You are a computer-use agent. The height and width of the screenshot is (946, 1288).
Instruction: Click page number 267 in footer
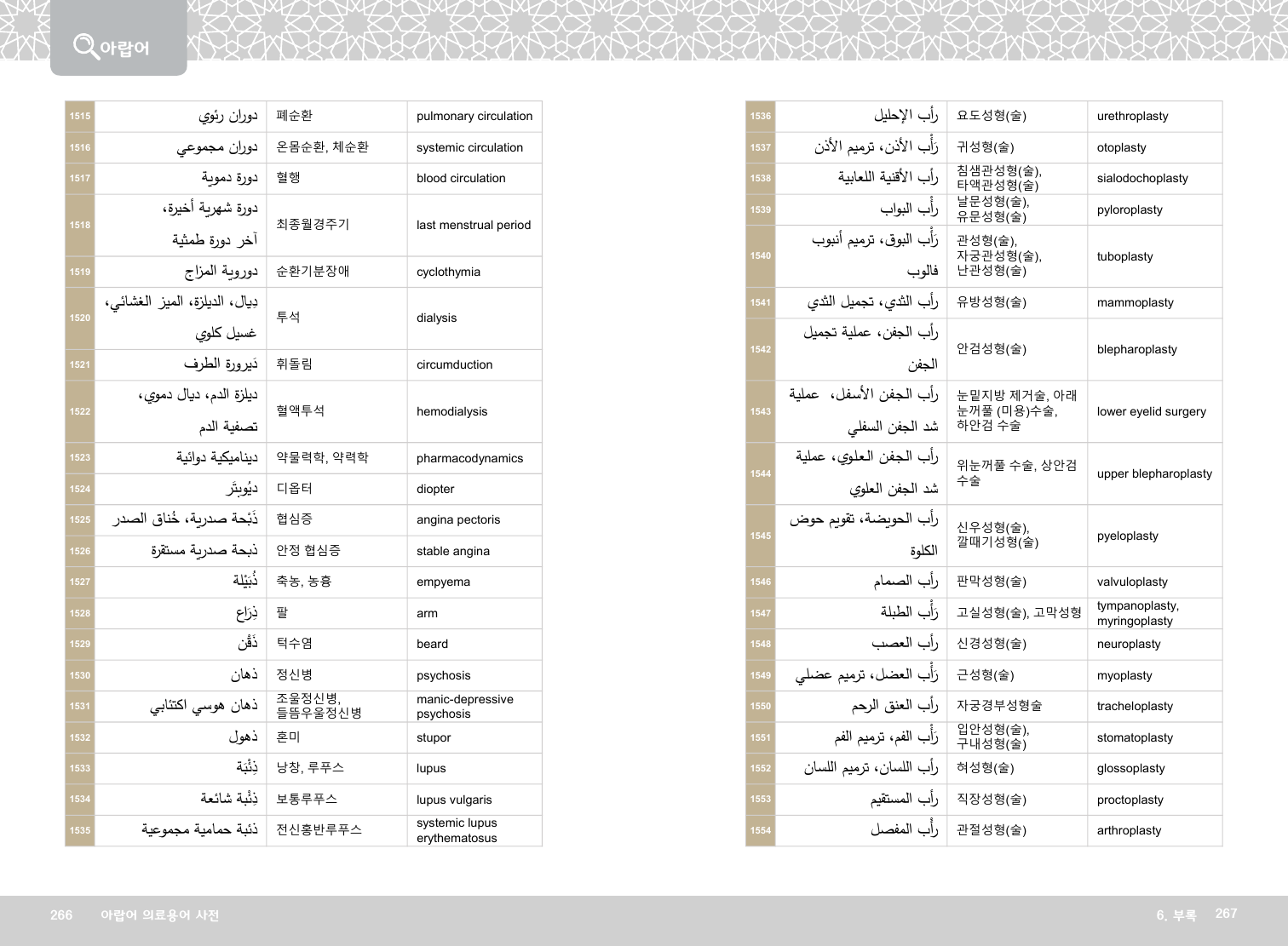point(1226,913)
